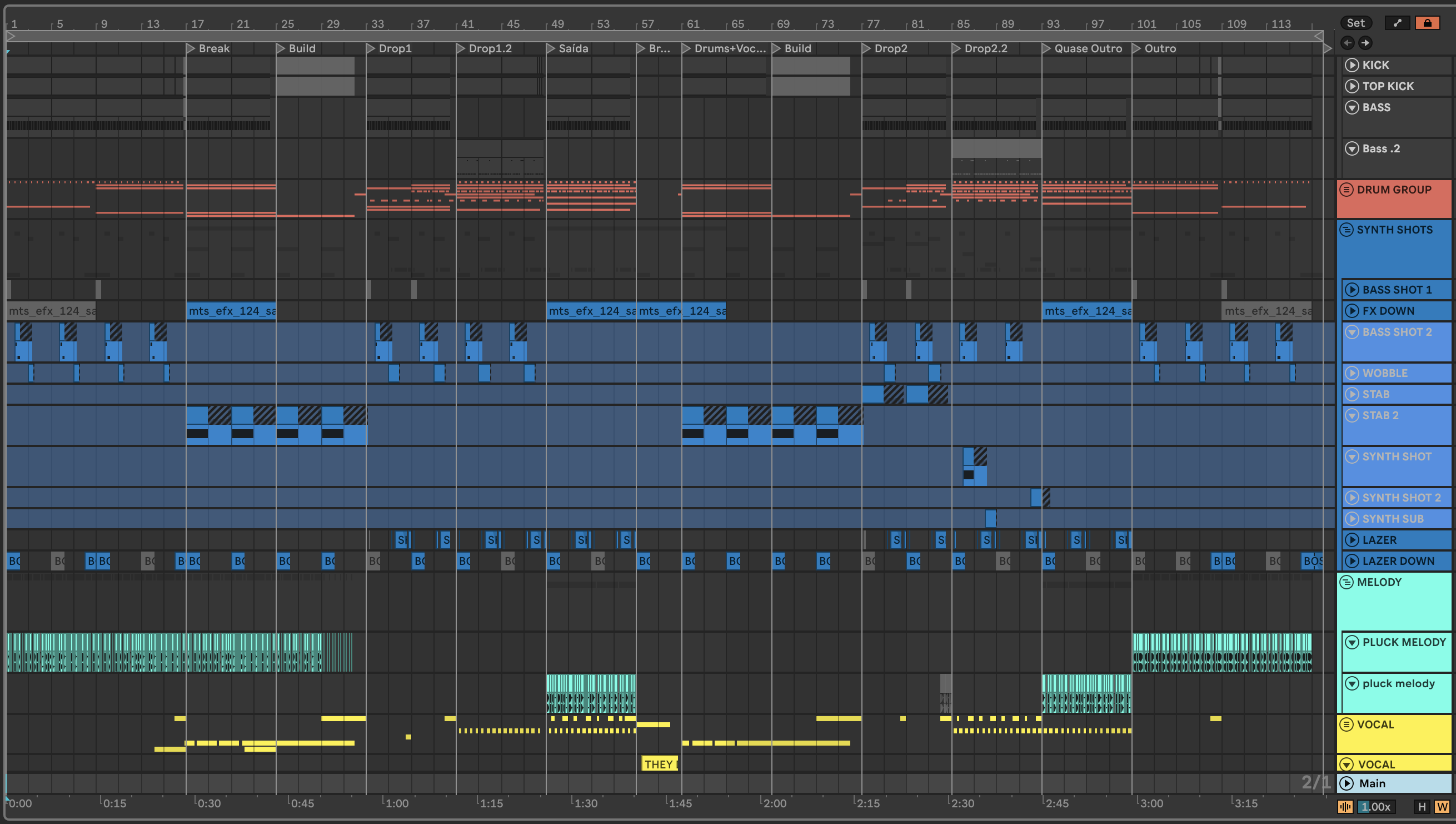1456x824 pixels.
Task: Click the Set locator button
Action: click(x=1355, y=23)
